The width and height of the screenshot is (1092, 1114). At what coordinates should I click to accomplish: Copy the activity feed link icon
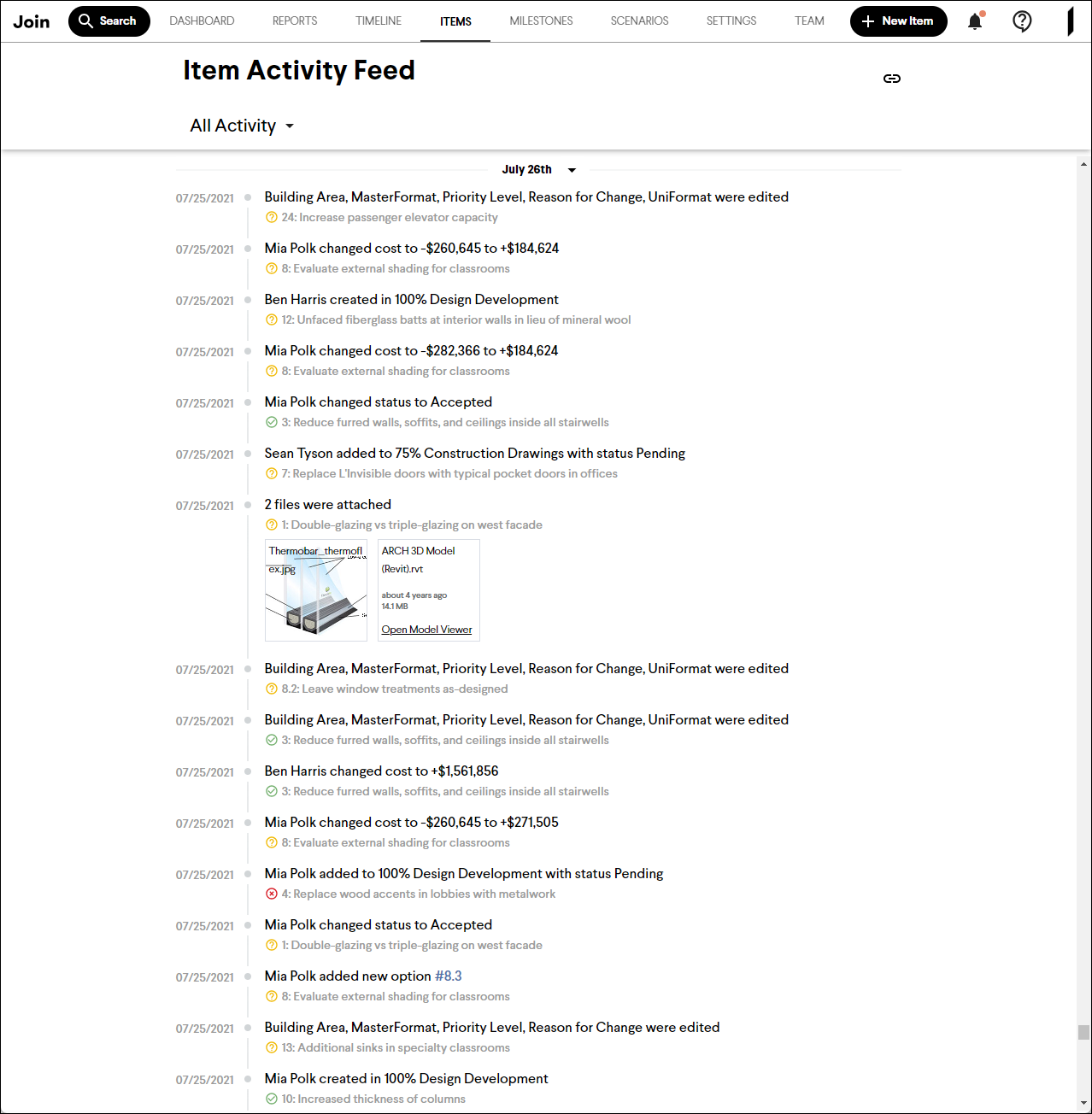click(892, 78)
